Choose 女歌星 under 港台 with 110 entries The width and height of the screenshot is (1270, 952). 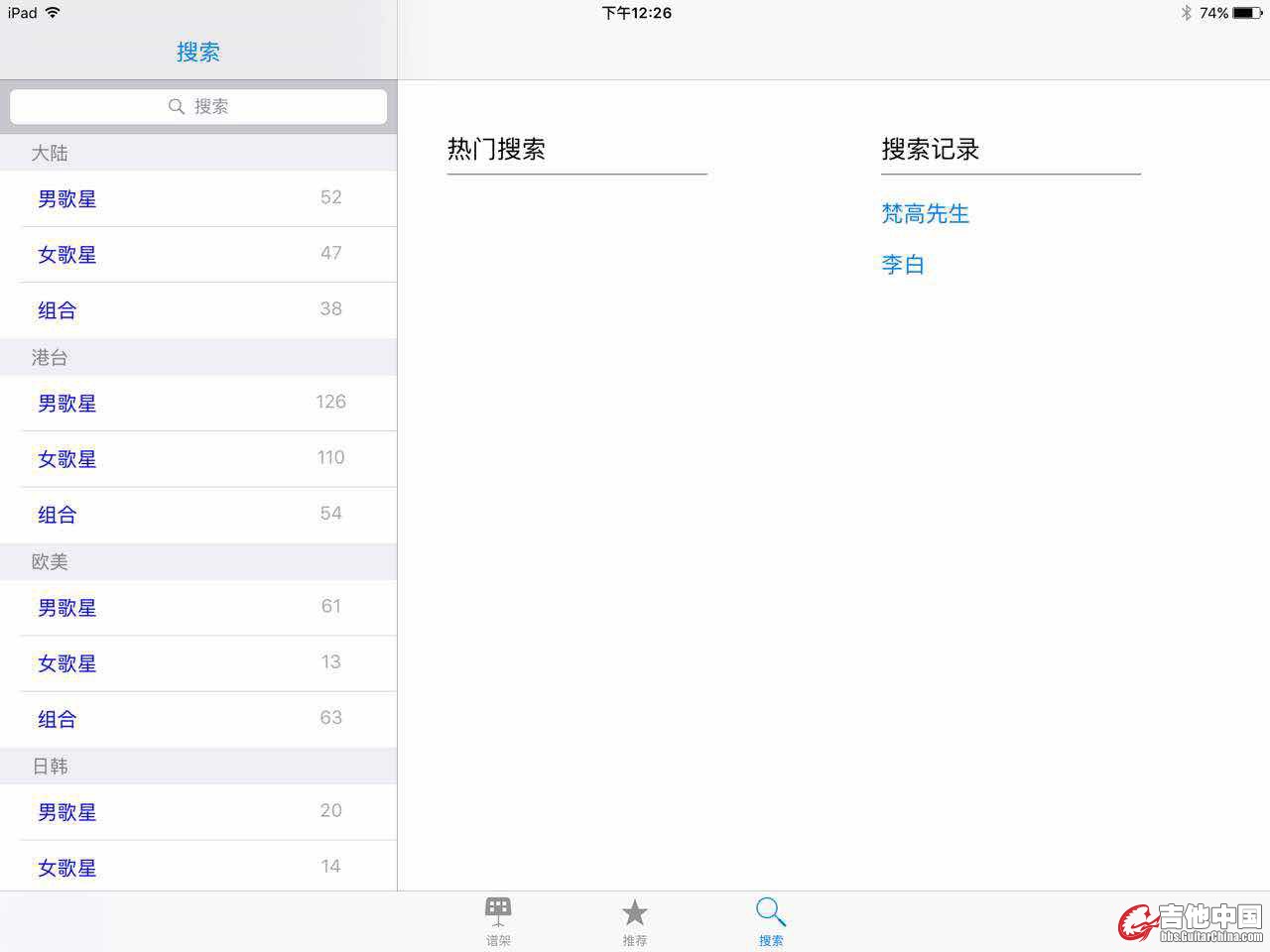click(67, 458)
